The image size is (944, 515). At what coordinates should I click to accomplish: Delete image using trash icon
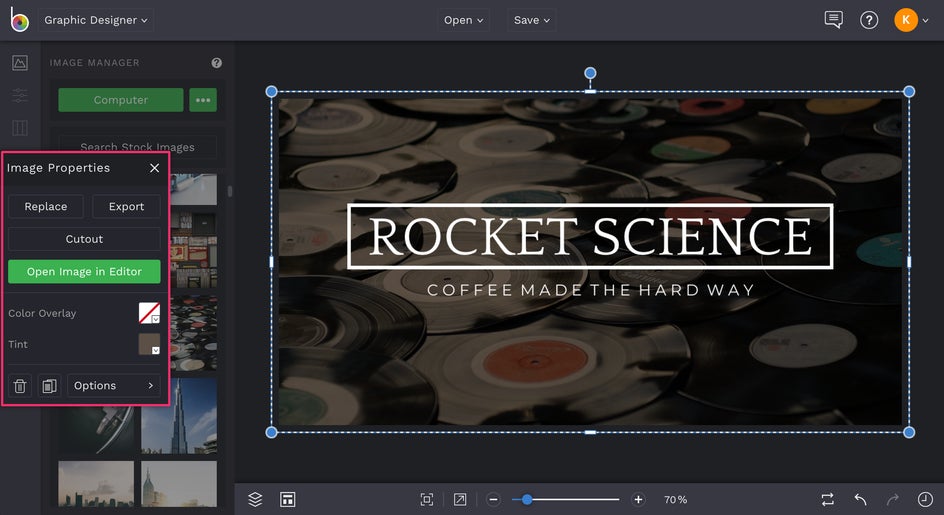pos(20,386)
